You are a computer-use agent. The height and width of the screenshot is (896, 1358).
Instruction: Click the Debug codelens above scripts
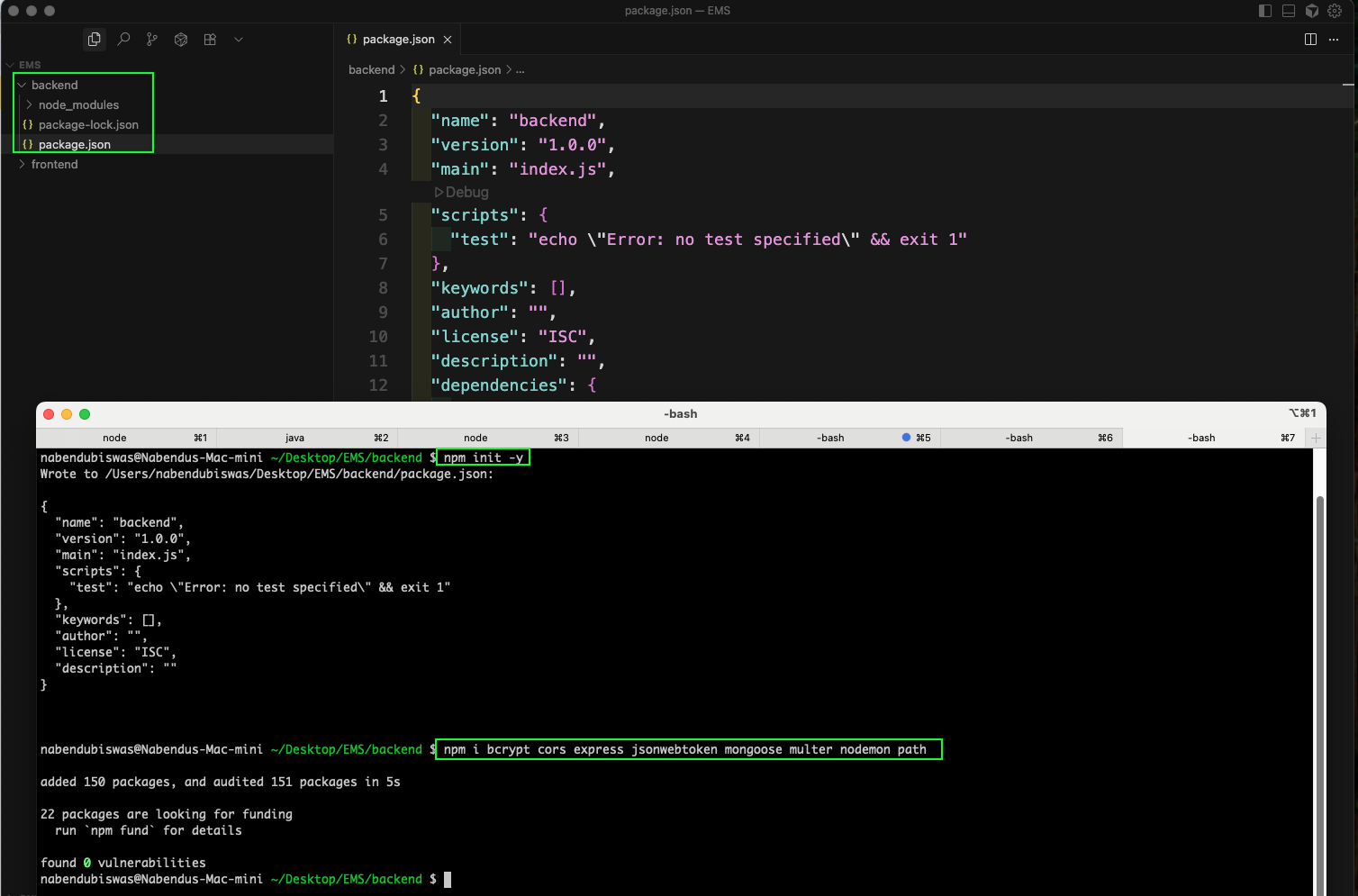(x=462, y=192)
